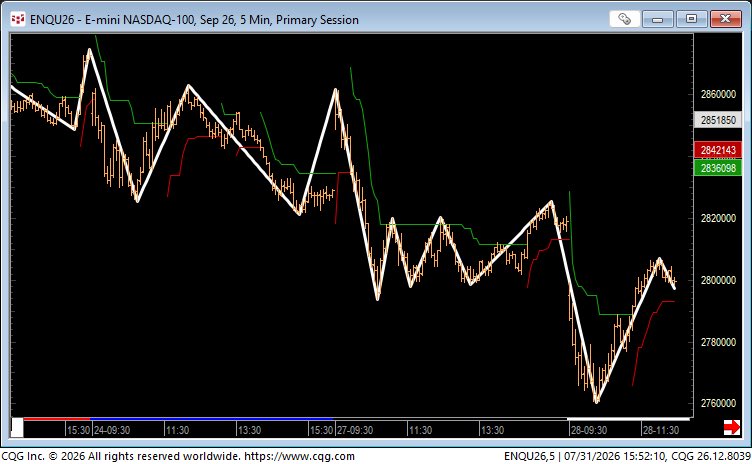Click the red scroll-right arrow icon
Screen dimensions: 752x464
pos(731,427)
